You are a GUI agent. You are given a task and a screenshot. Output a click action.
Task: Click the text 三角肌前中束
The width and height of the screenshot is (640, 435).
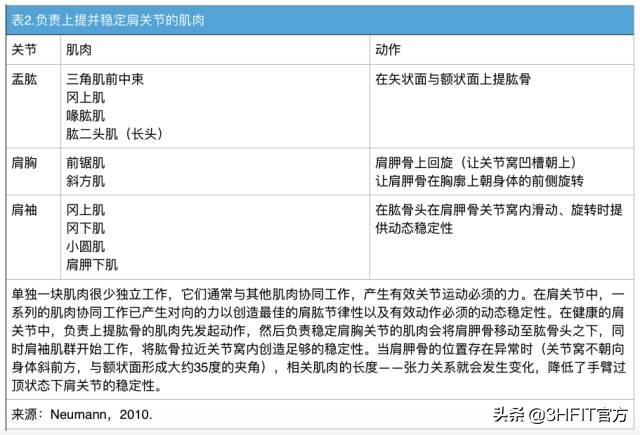(x=105, y=79)
